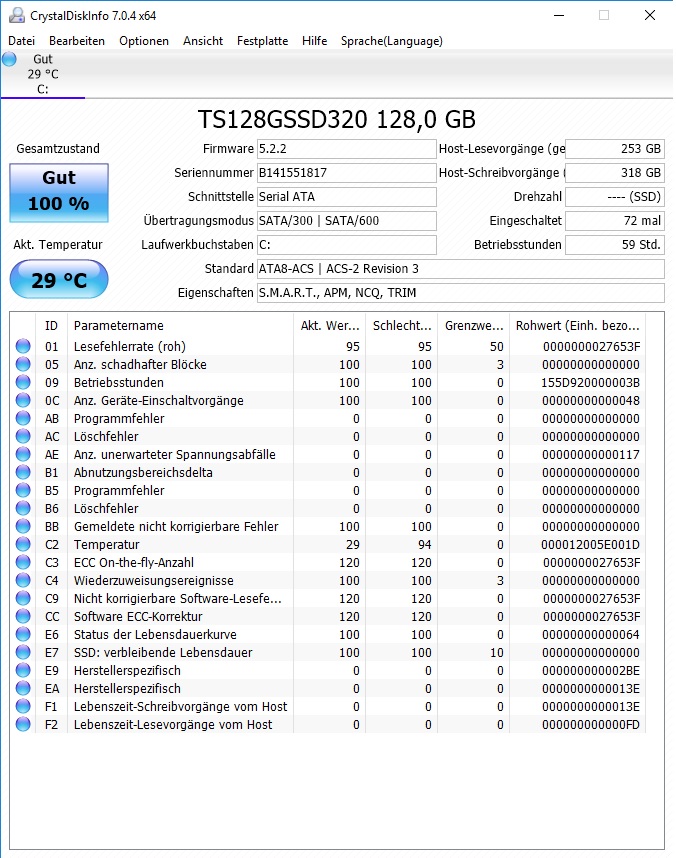676x858 pixels.
Task: Open the Hilfe menu
Action: coord(315,41)
